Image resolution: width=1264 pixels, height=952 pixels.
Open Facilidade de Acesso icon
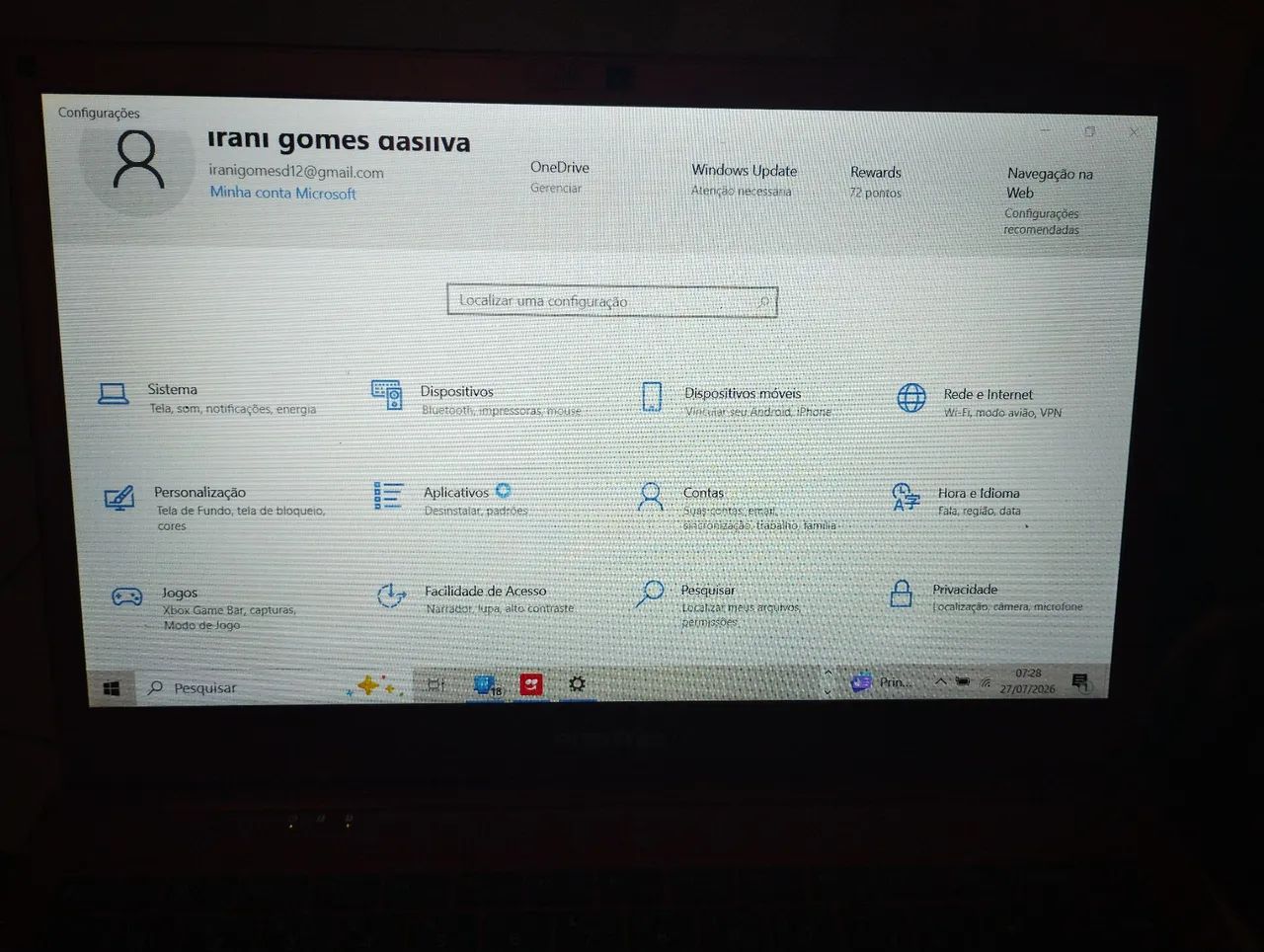(x=391, y=595)
